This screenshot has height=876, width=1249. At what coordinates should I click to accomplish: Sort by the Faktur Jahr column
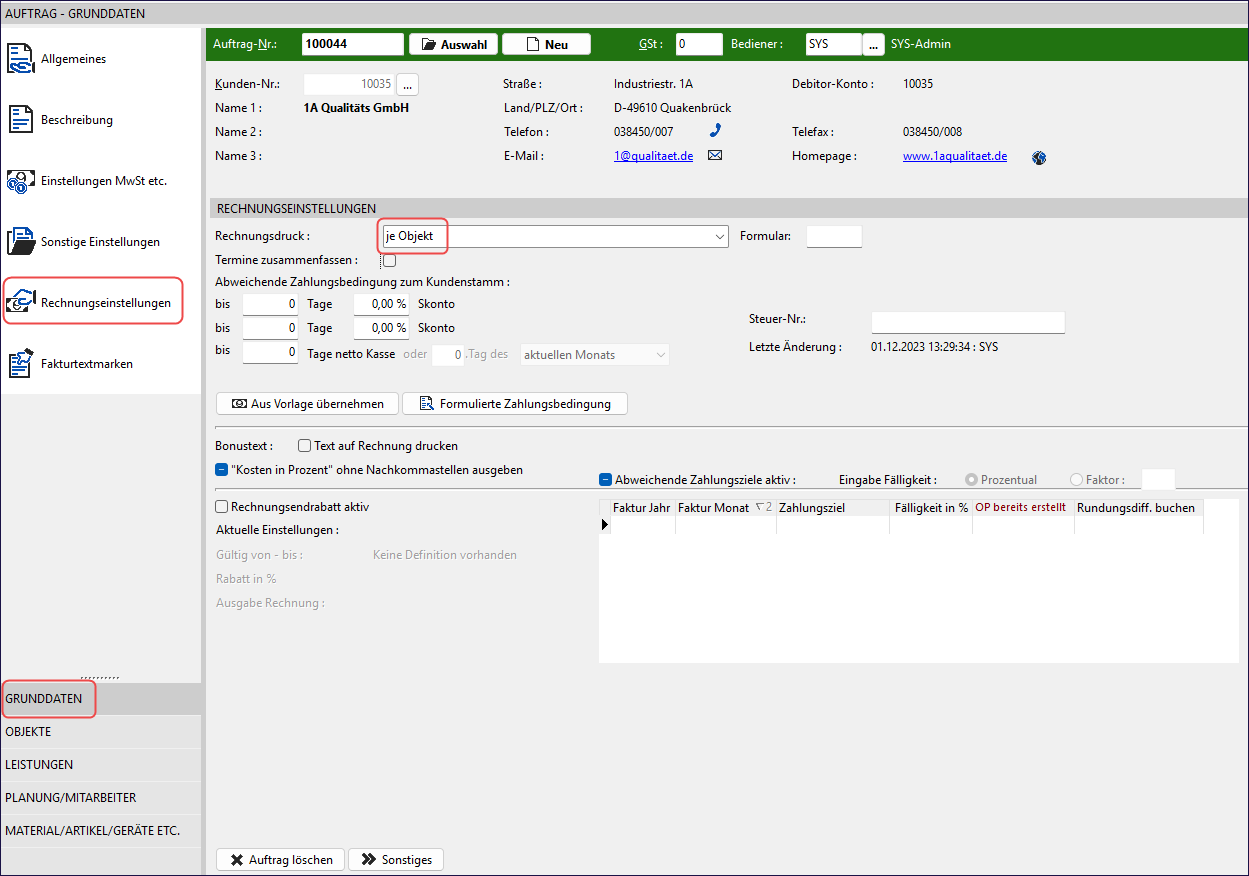642,508
